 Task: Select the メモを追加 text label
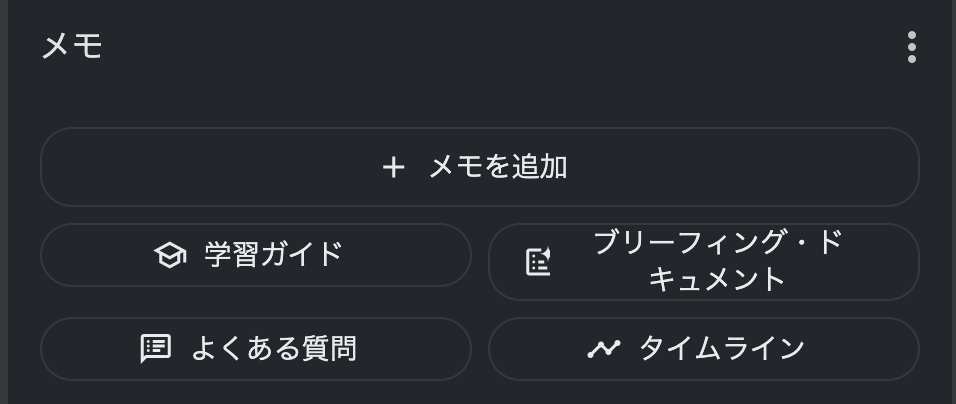click(x=498, y=167)
